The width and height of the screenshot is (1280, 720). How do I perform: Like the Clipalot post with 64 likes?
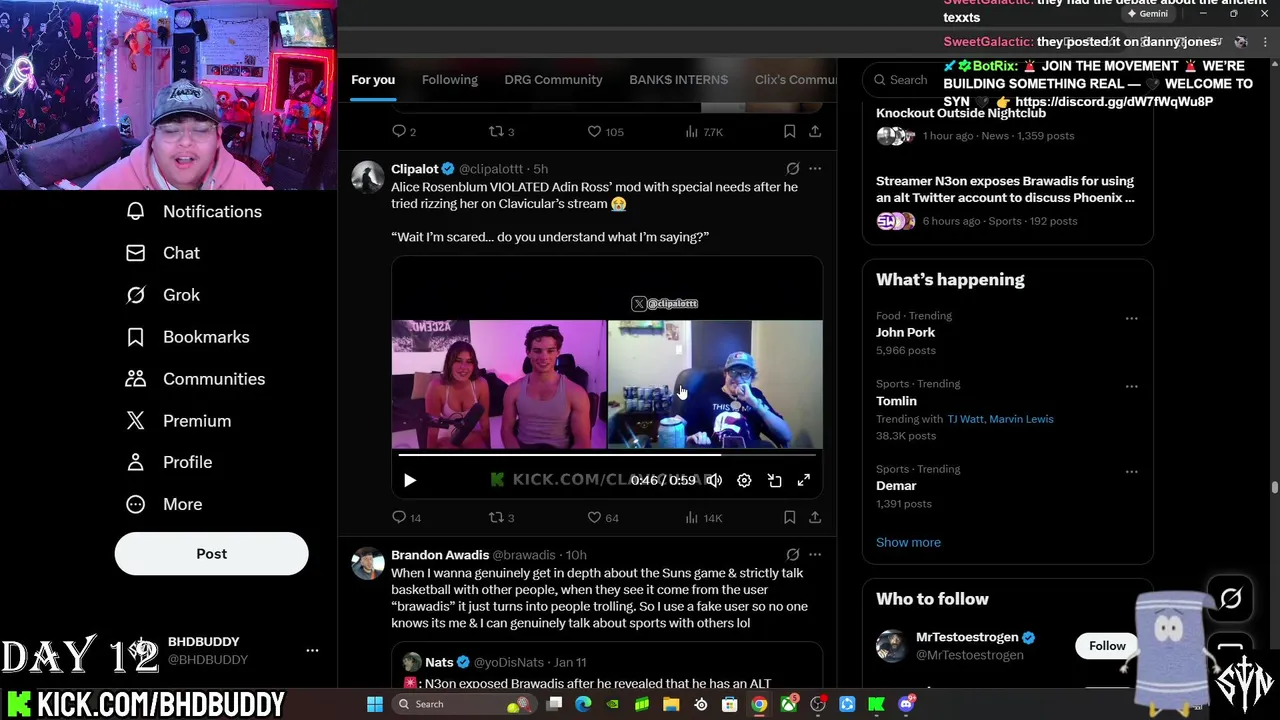(x=603, y=518)
